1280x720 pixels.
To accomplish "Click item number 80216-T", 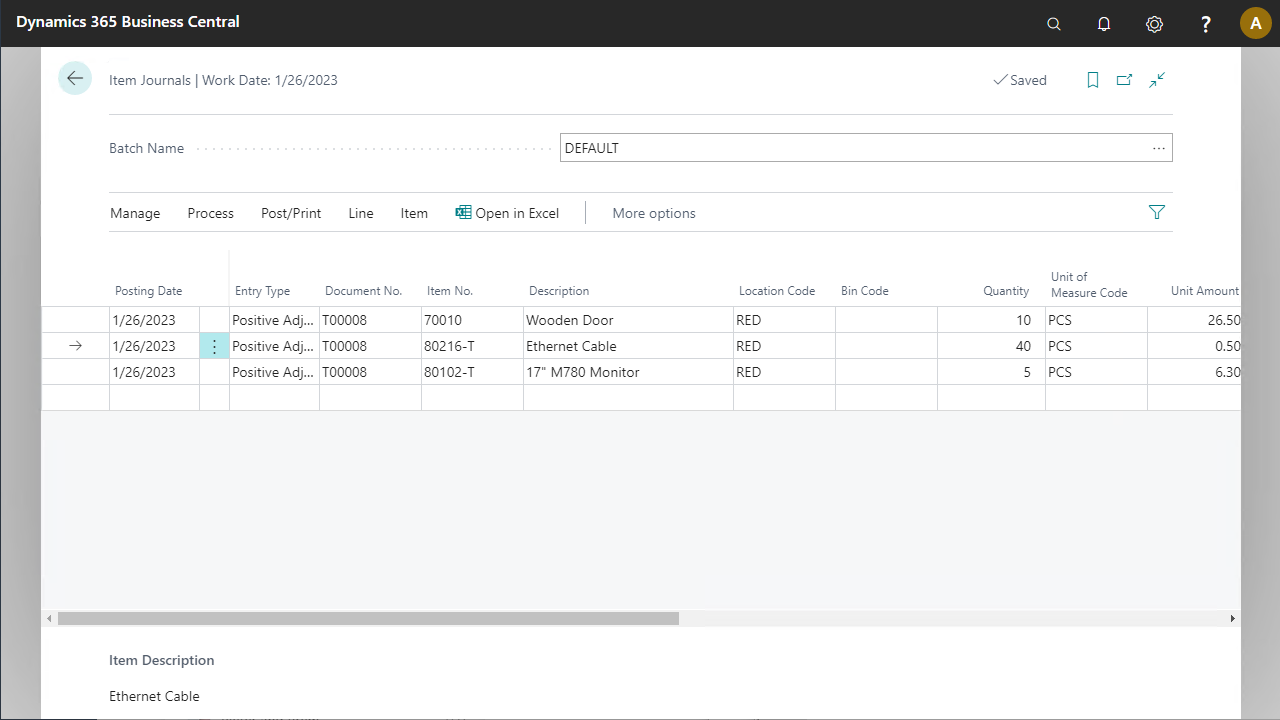I will pyautogui.click(x=472, y=346).
